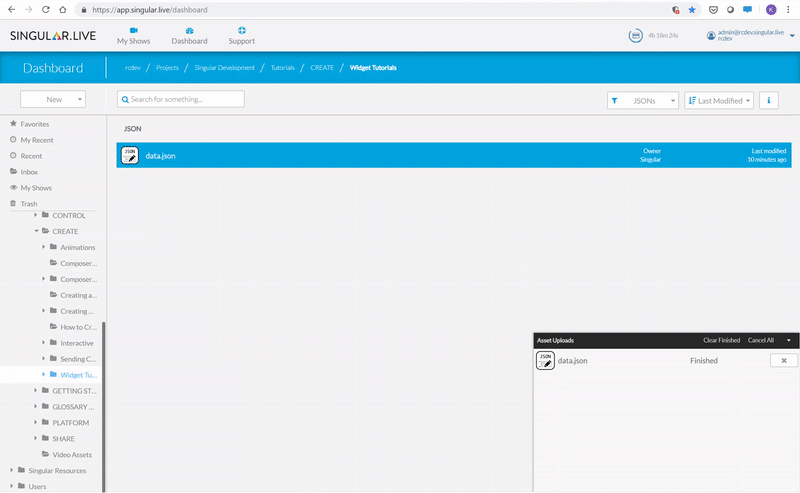Go to Projects breadcrumb
800x493 pixels.
[x=167, y=67]
